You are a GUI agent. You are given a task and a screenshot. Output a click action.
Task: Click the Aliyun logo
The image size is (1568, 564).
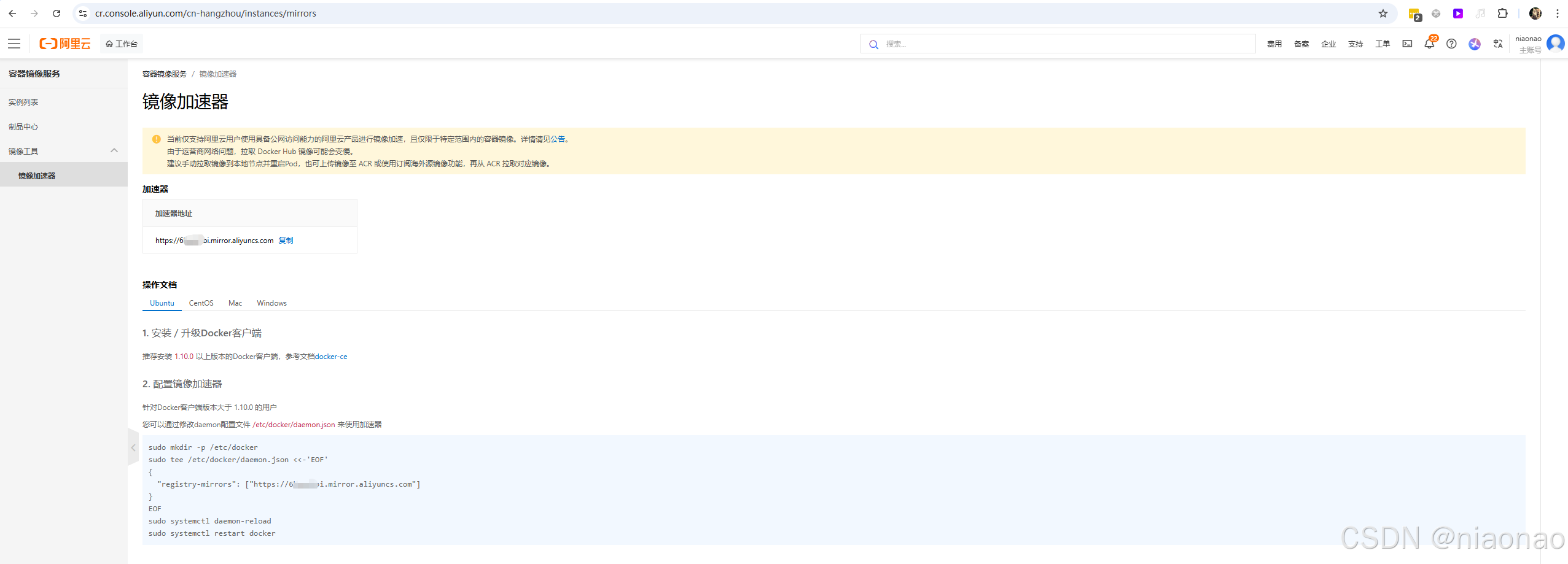(65, 44)
